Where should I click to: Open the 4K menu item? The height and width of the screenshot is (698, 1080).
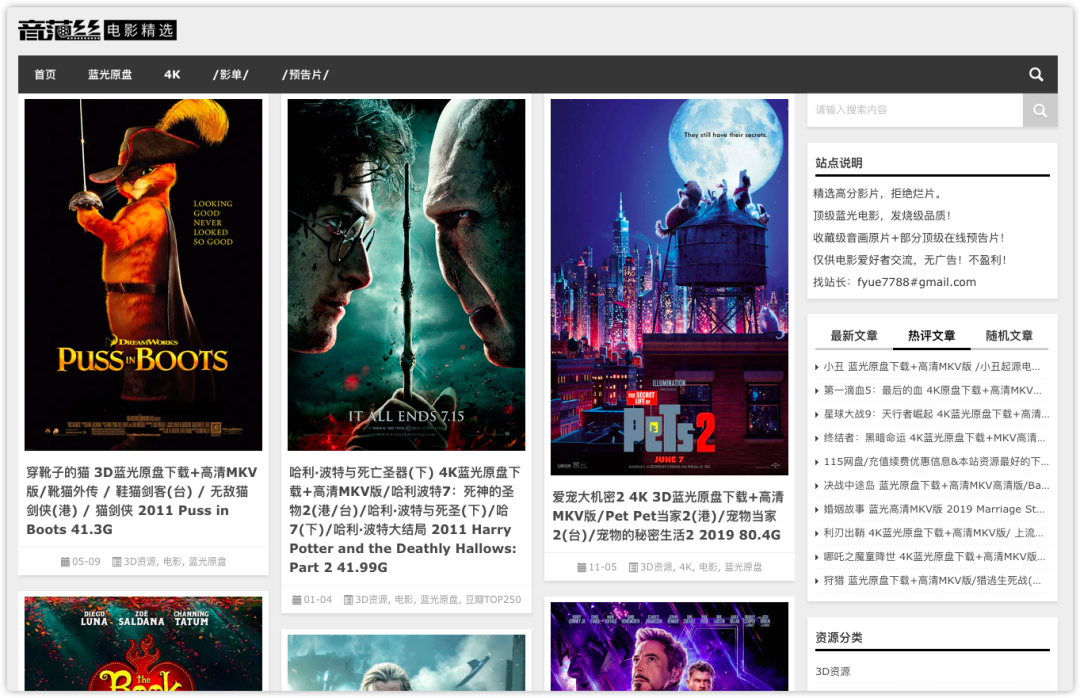[172, 74]
